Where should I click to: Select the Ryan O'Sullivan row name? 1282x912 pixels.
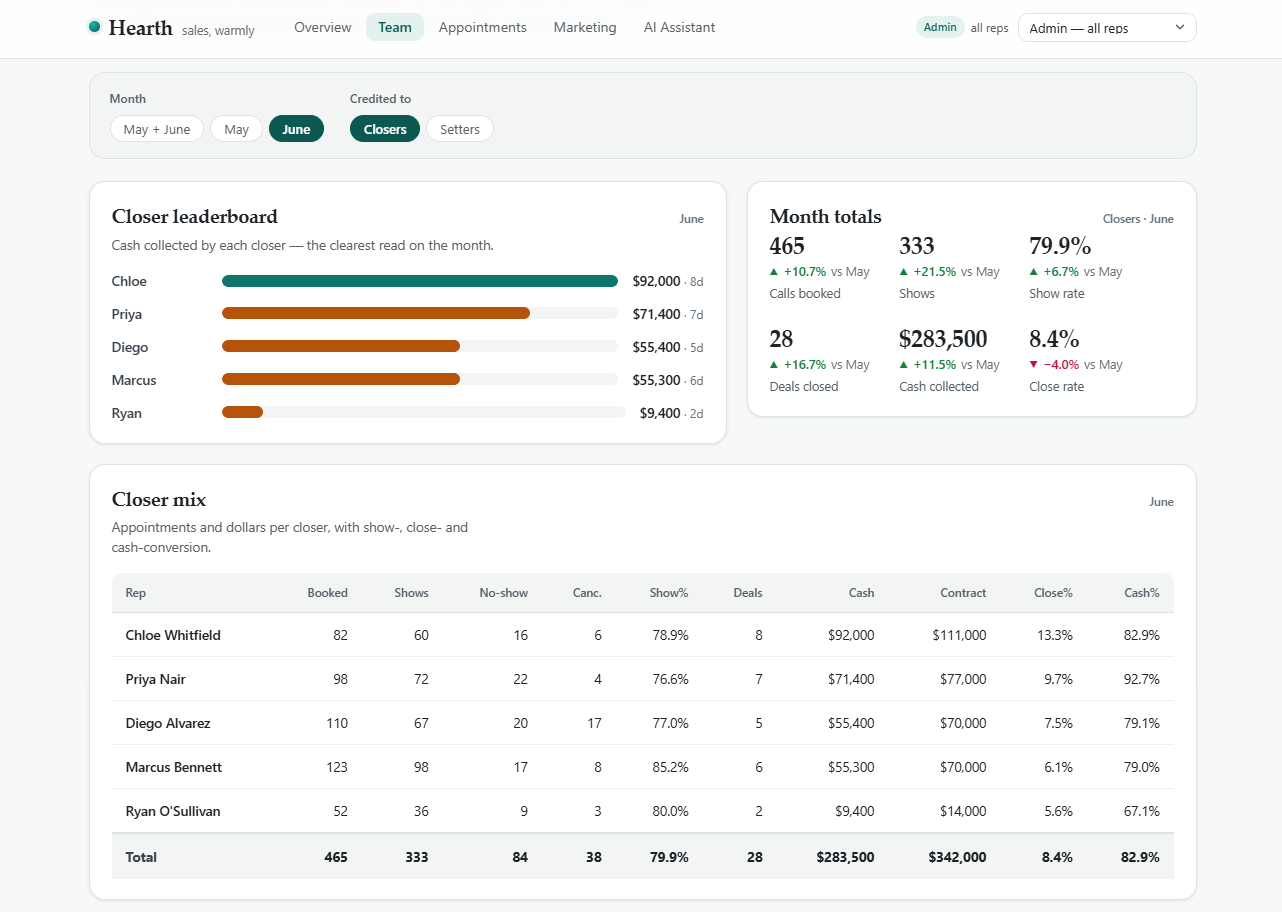[x=173, y=811]
